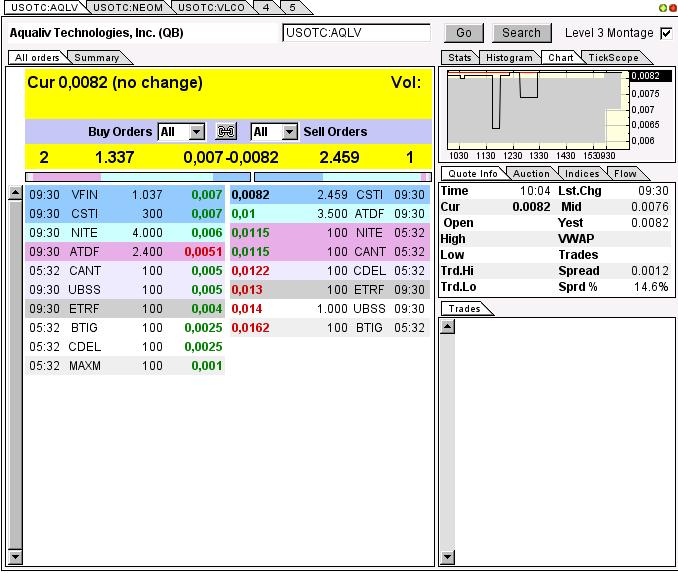
Task: Click the Cur 0,0082 (no change) banner
Action: click(x=115, y=83)
